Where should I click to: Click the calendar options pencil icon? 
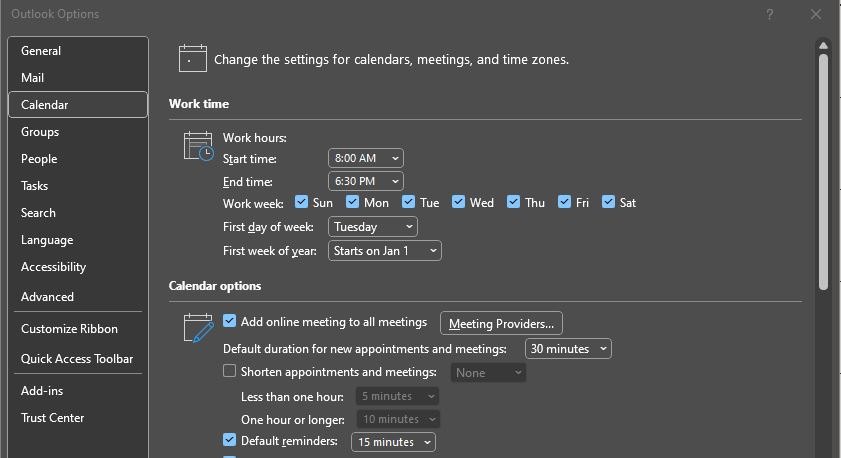pos(198,328)
